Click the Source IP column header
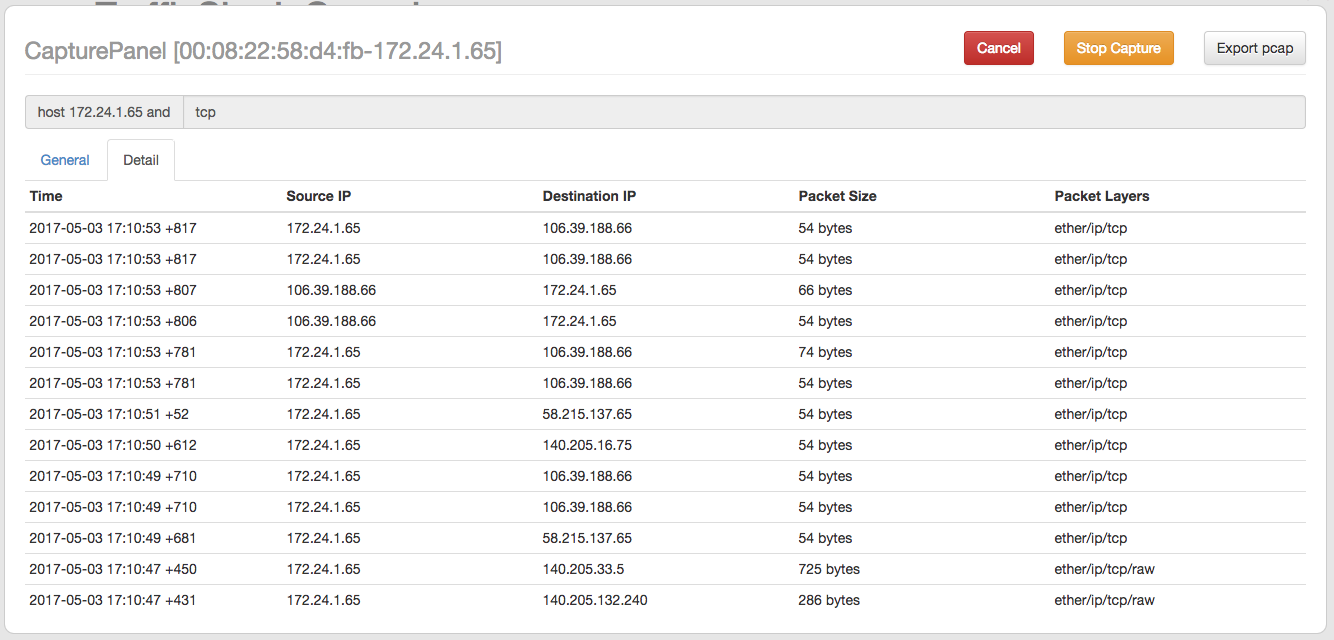Screen dimensions: 1334x640 pos(318,196)
